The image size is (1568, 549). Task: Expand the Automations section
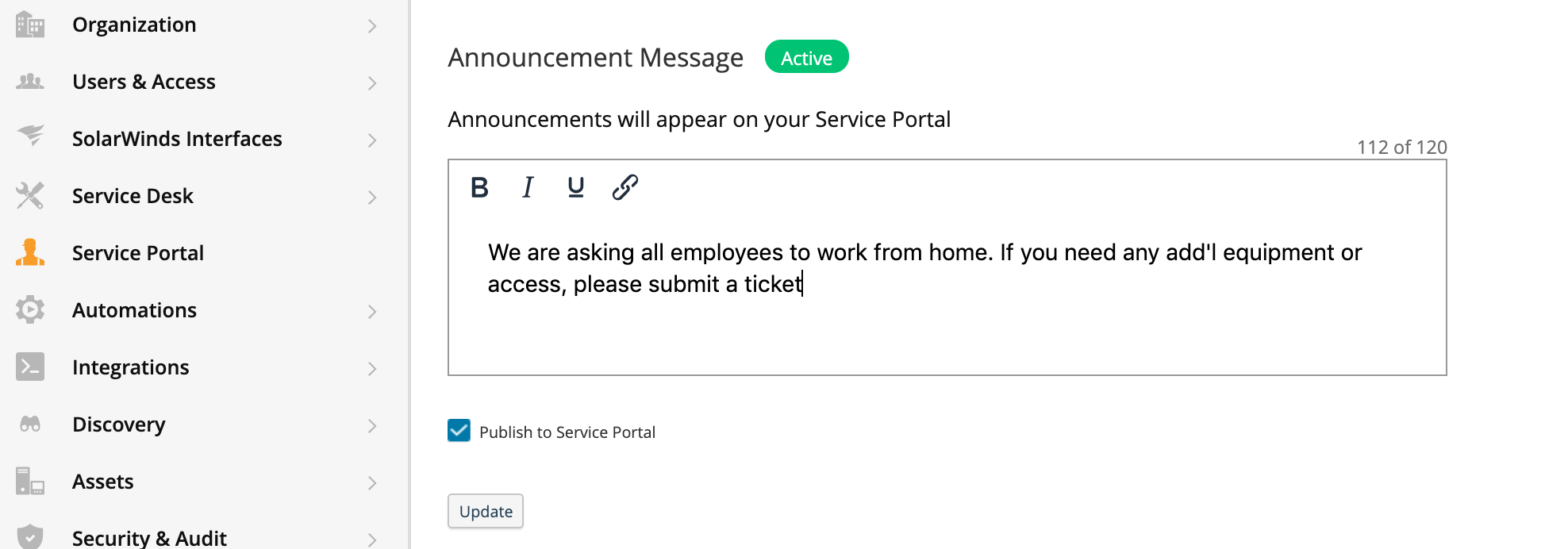click(372, 310)
